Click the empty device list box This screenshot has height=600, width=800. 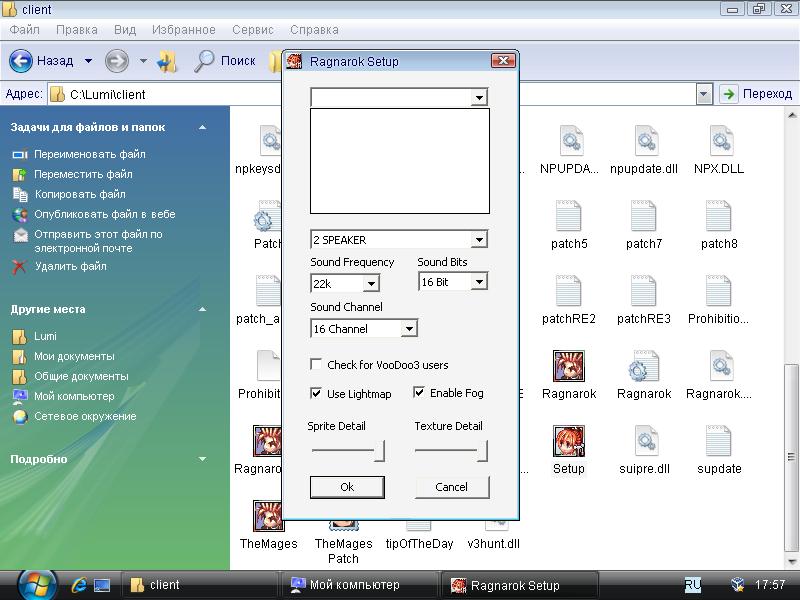tap(399, 161)
